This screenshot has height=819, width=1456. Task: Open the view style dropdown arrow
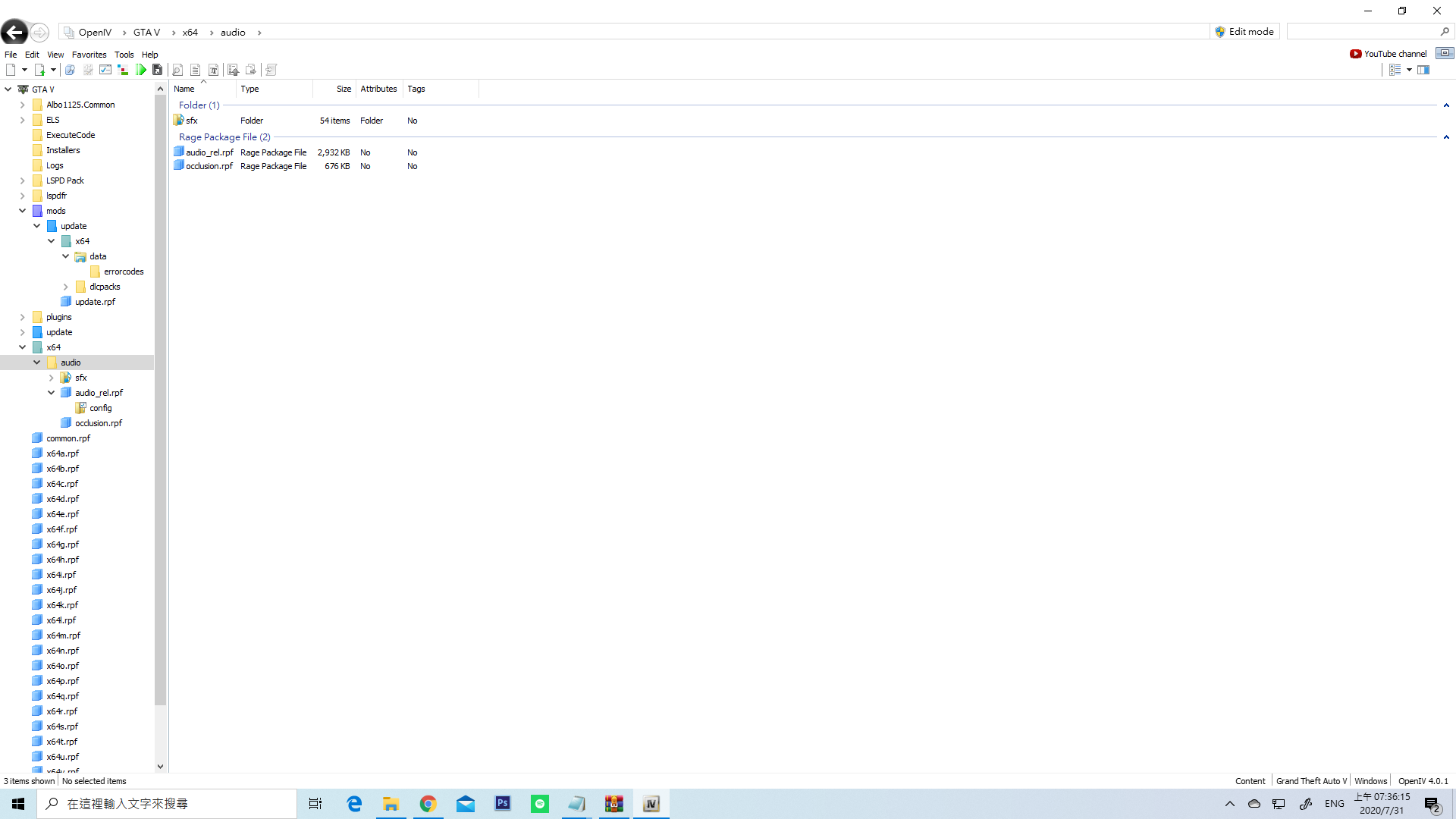(x=1409, y=70)
